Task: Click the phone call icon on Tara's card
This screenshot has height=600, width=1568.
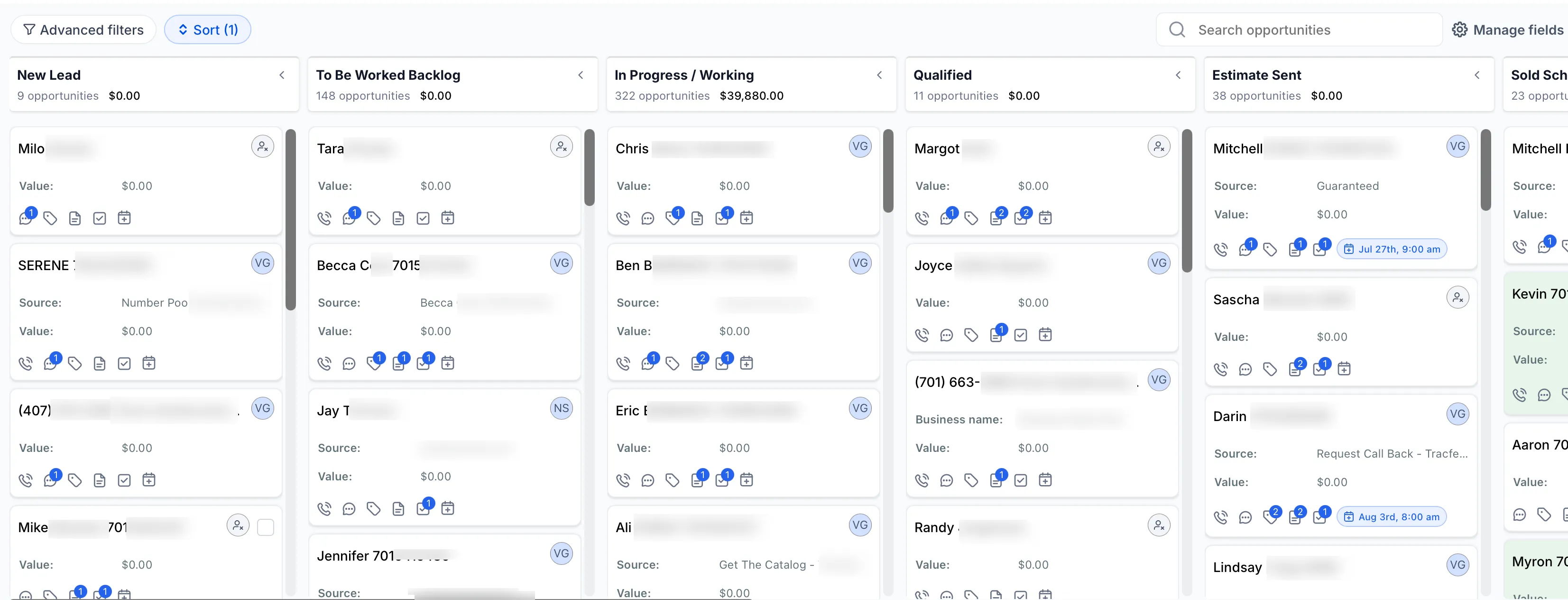Action: pyautogui.click(x=324, y=218)
